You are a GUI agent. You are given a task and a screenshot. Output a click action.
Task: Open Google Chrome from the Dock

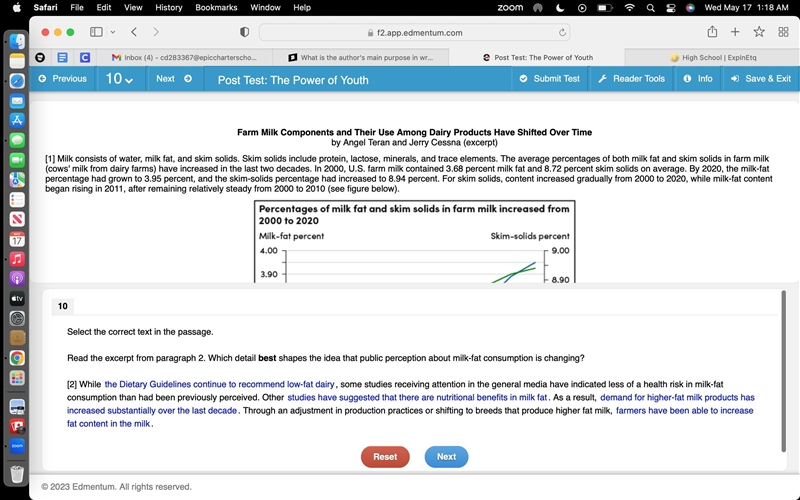point(17,358)
